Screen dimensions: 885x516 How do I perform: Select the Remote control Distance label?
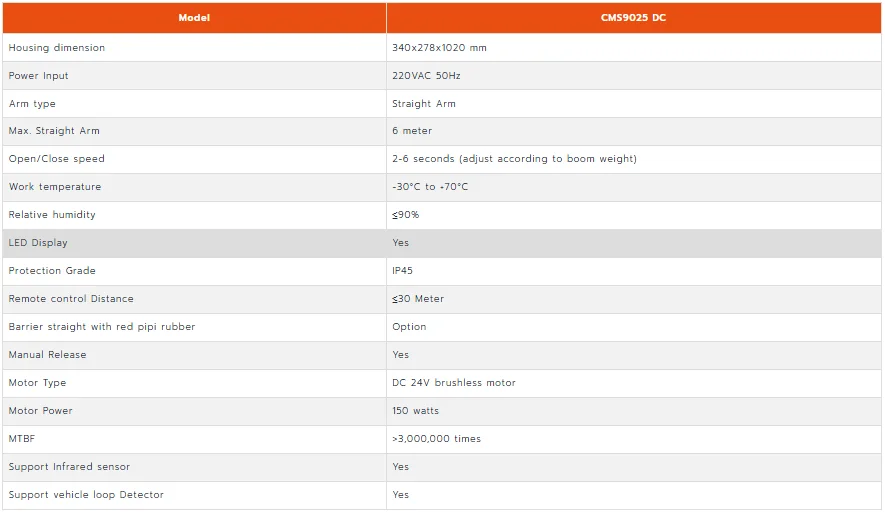pyautogui.click(x=71, y=299)
